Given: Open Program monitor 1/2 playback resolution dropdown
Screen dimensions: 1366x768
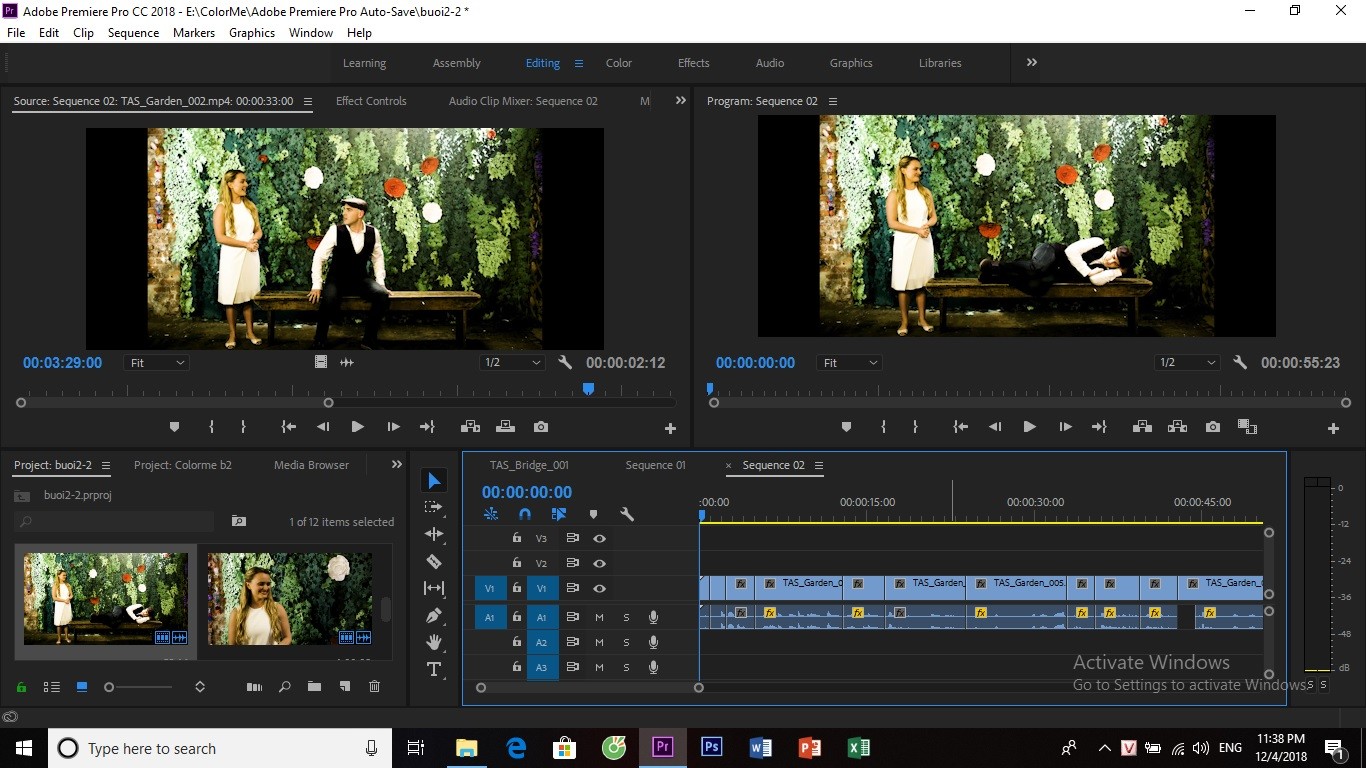Looking at the screenshot, I should (1188, 363).
